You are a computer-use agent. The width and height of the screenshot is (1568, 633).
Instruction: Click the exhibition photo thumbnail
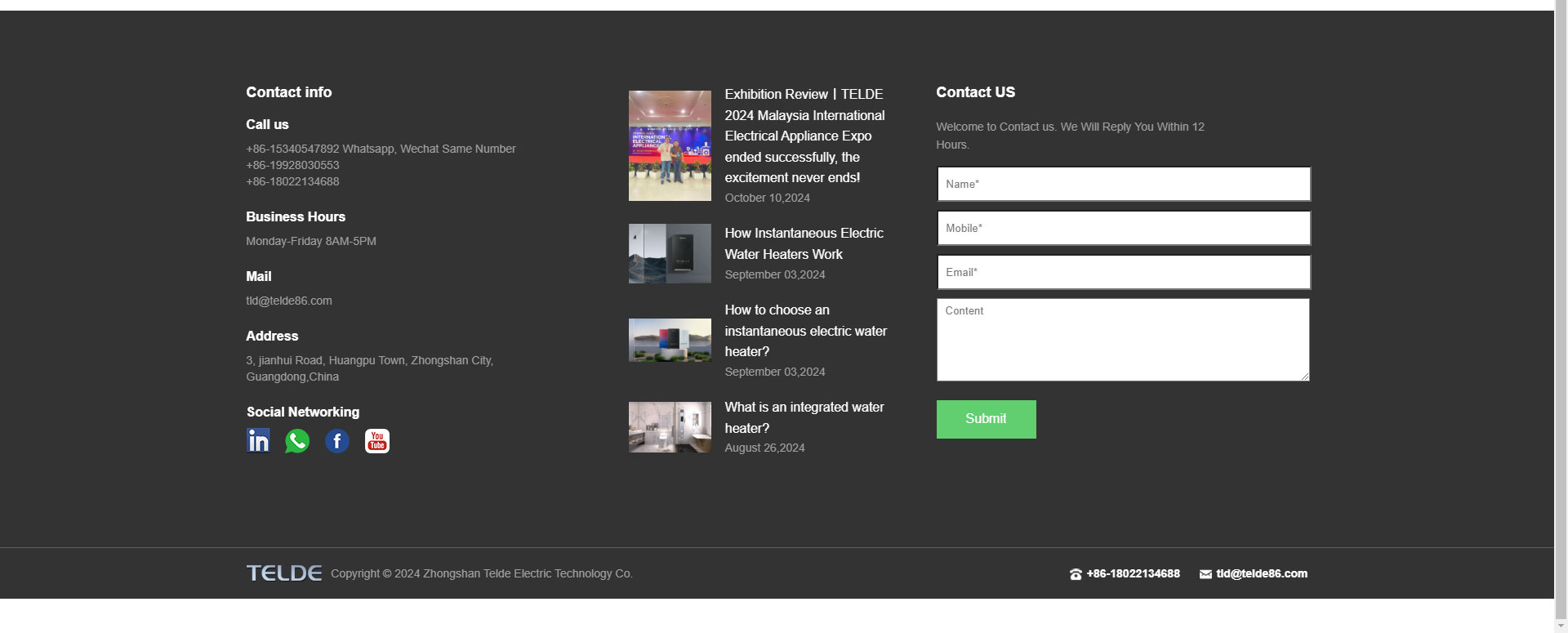click(670, 145)
